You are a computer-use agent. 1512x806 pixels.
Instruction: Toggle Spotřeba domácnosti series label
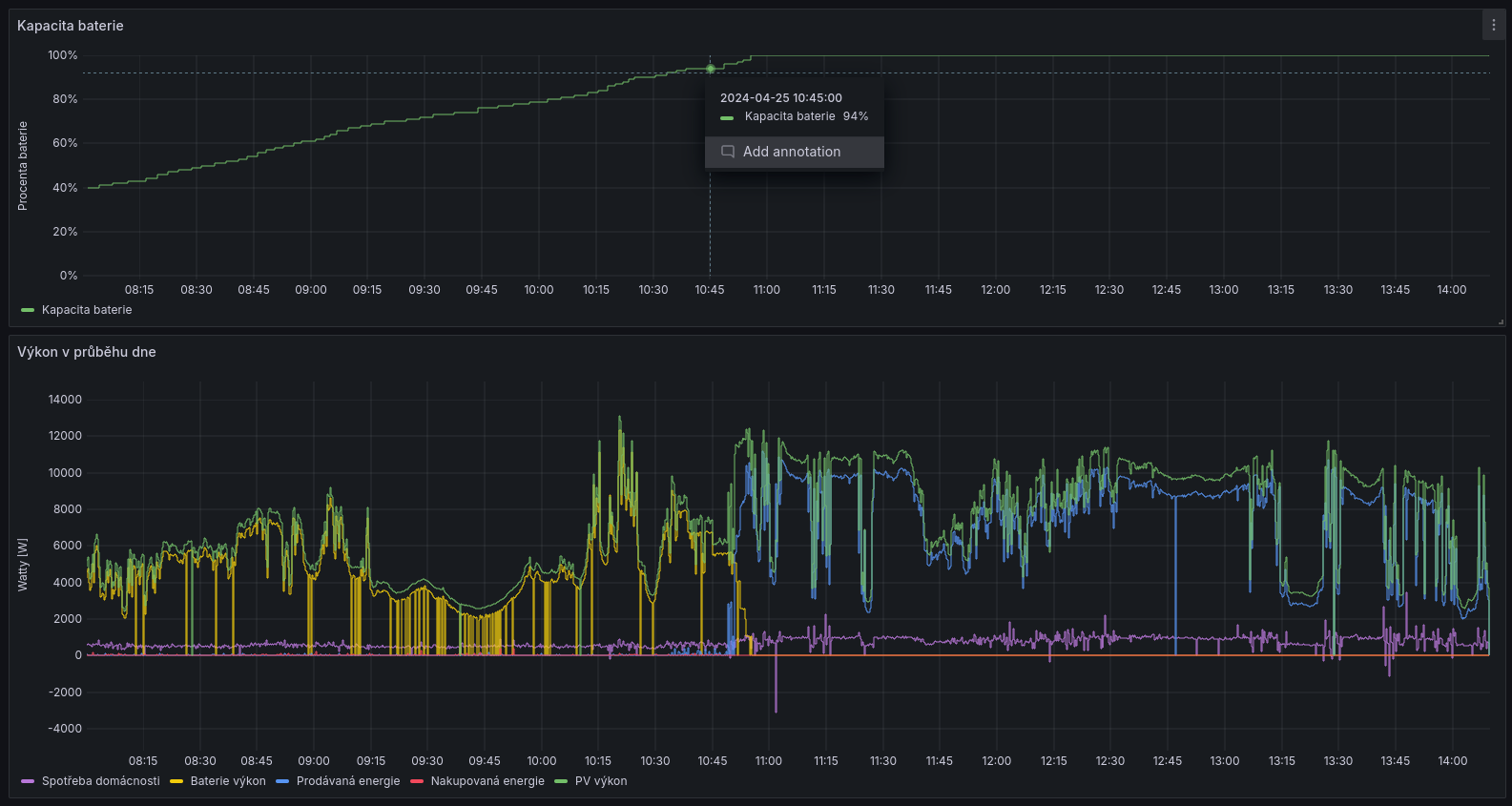pyautogui.click(x=101, y=781)
